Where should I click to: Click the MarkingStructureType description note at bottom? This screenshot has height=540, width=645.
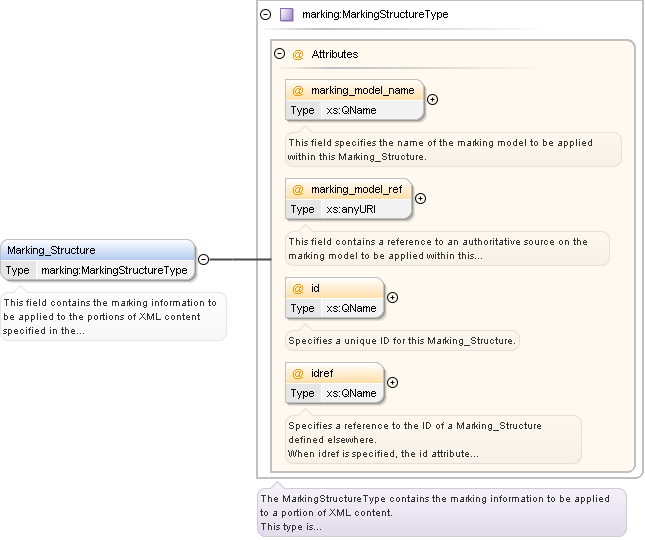(x=440, y=512)
